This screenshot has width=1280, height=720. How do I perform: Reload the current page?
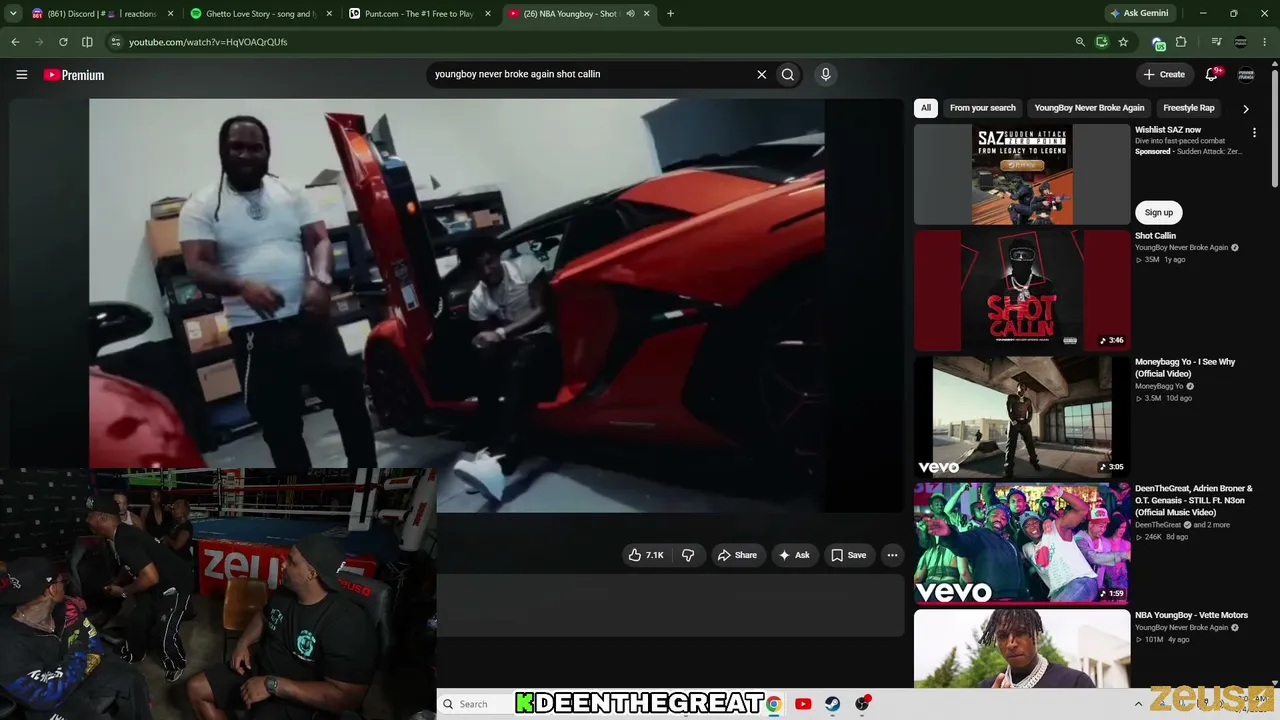click(x=63, y=42)
